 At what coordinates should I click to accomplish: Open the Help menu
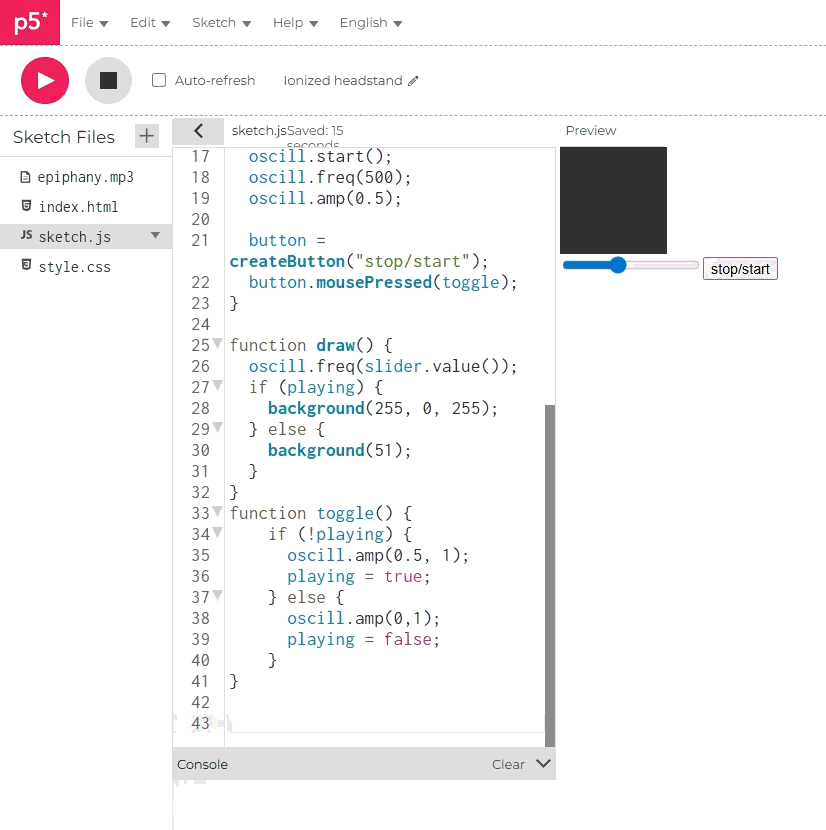tap(295, 23)
